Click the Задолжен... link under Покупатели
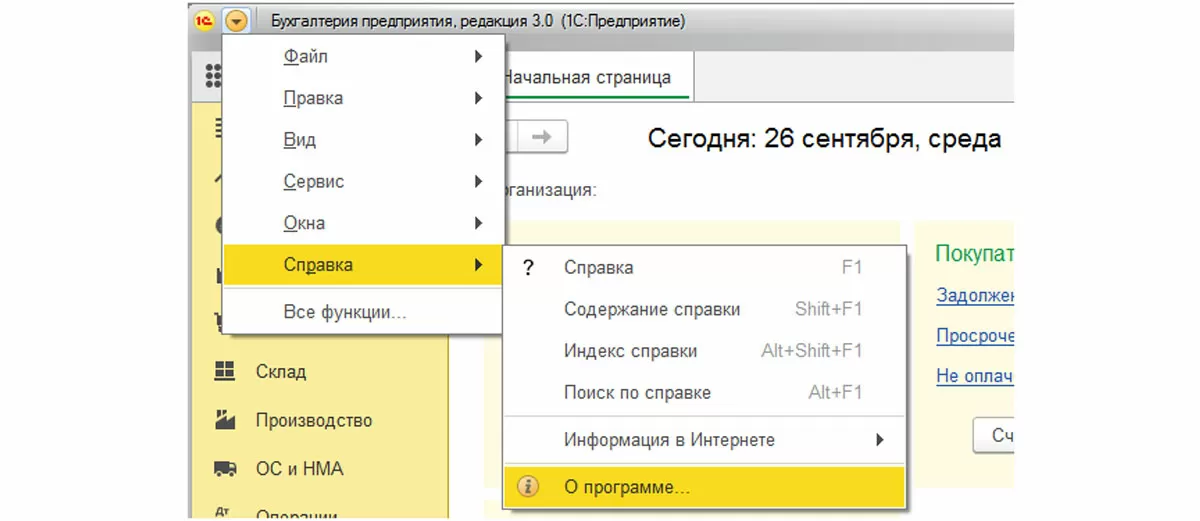The height and width of the screenshot is (521, 1200). pos(976,295)
